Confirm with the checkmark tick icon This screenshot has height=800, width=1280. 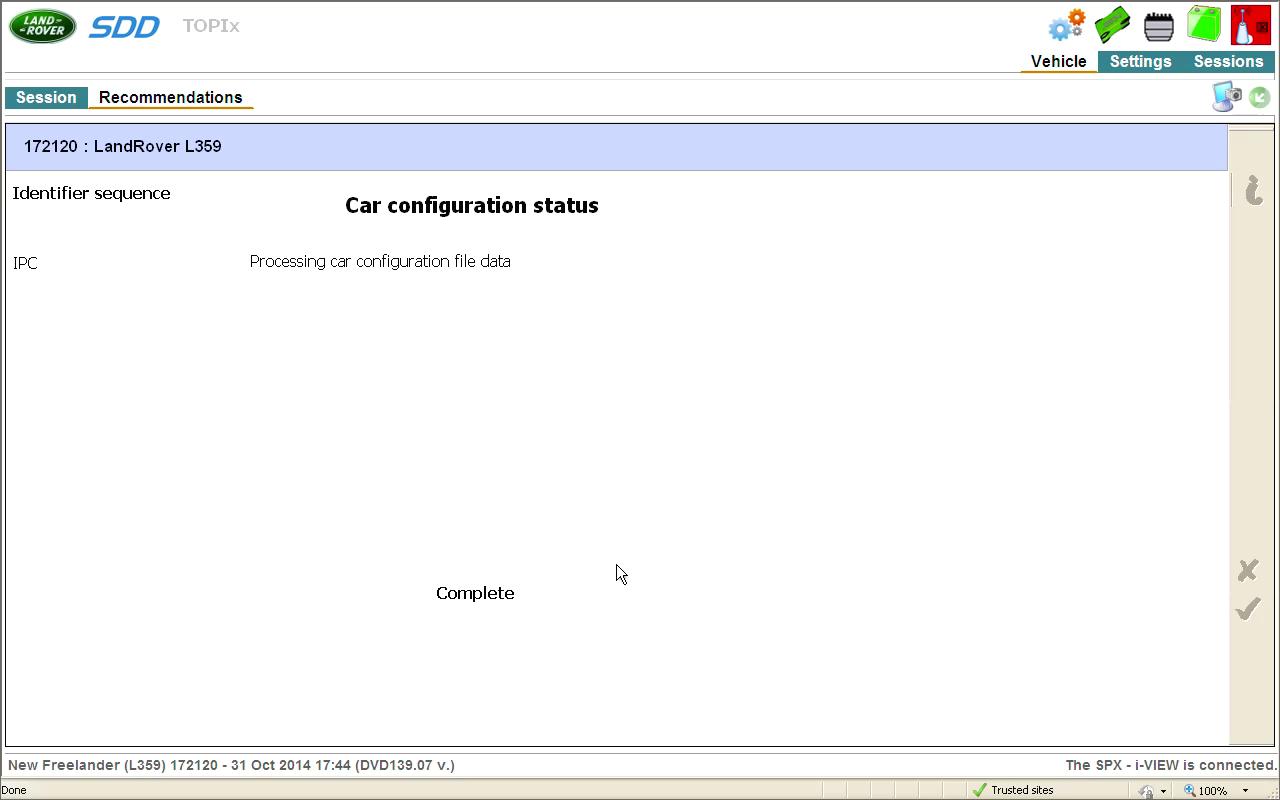[1247, 609]
